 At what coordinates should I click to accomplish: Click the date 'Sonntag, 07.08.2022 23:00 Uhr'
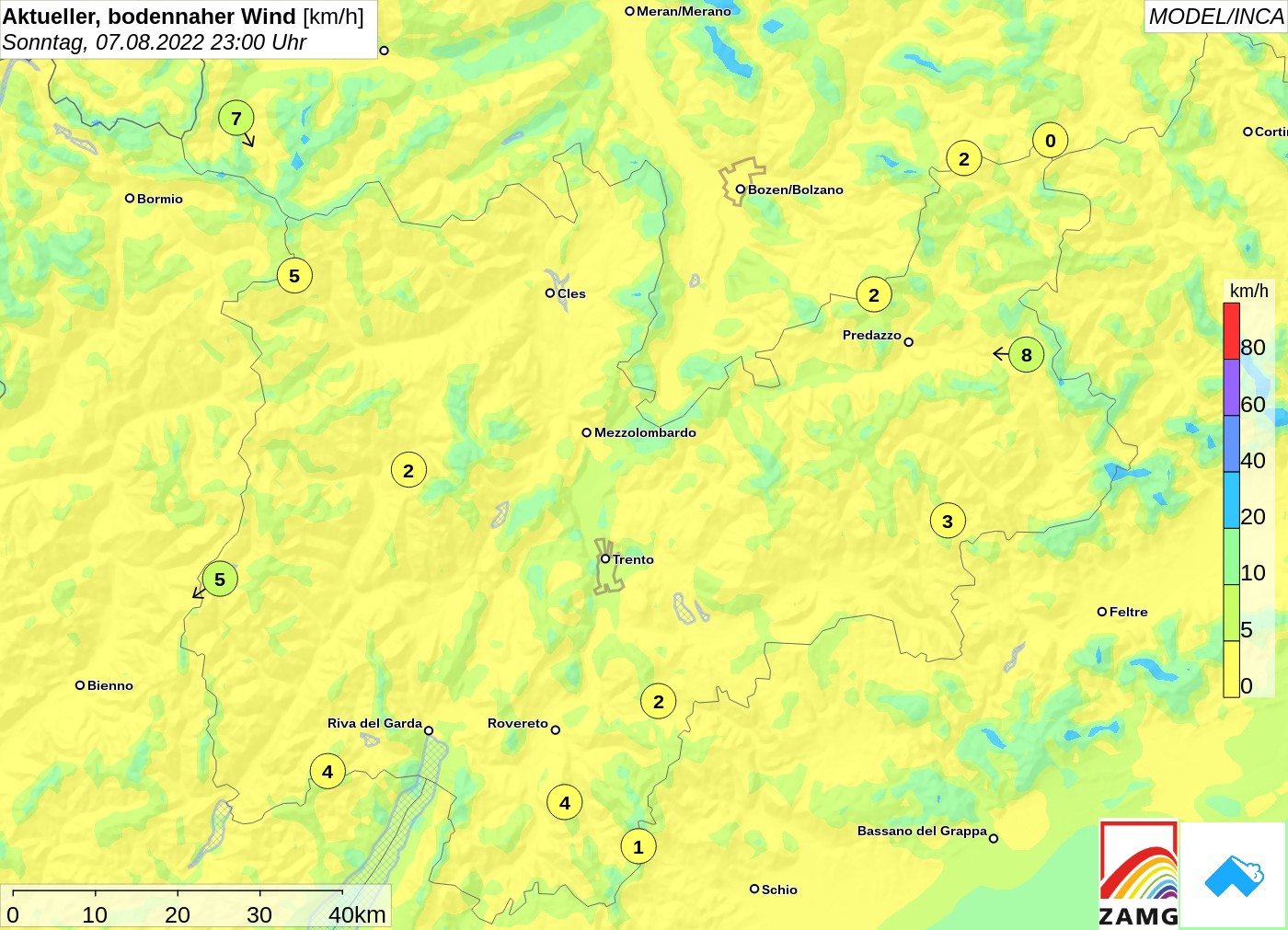[x=155, y=42]
